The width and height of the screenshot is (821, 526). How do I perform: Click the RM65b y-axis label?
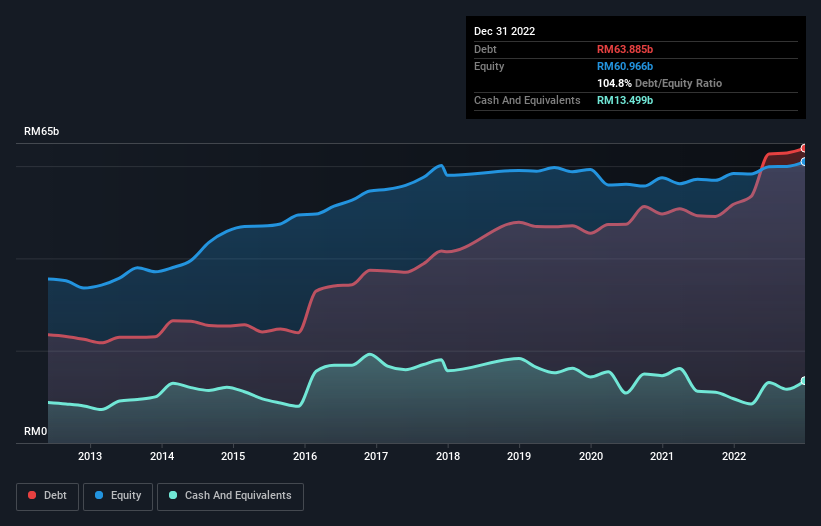tap(41, 131)
